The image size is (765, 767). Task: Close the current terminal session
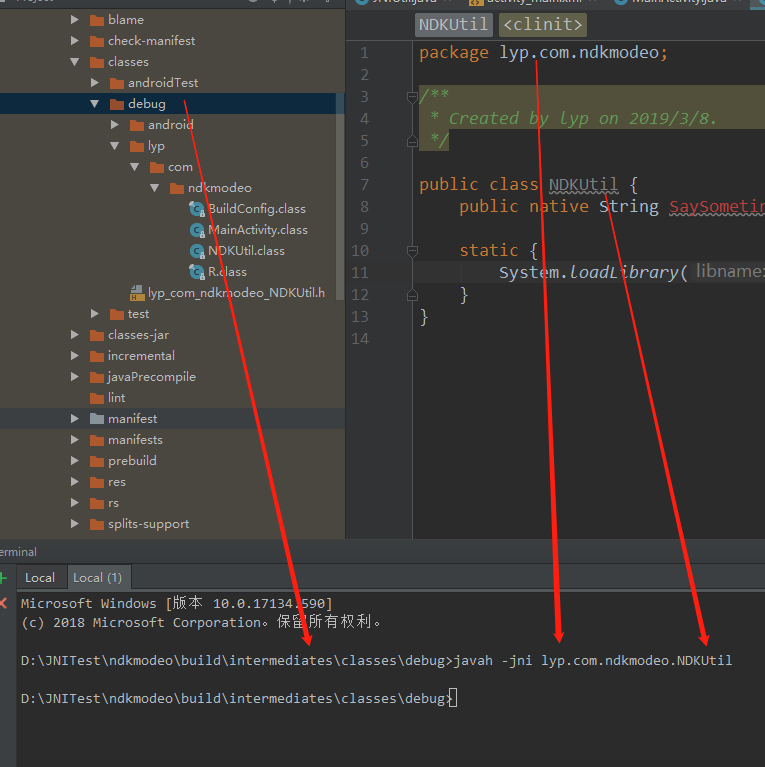[x=3, y=603]
